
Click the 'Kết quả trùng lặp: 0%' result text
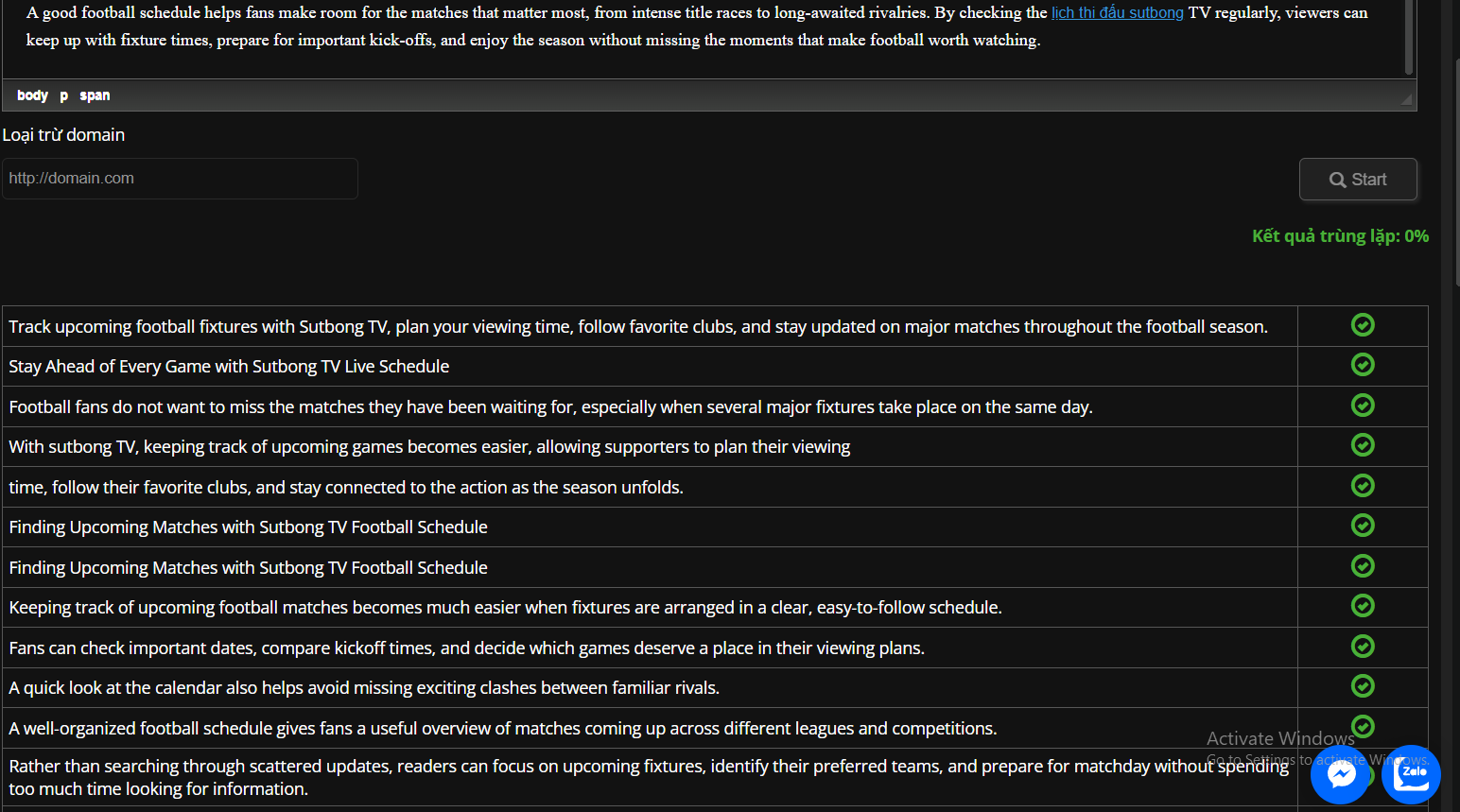tap(1340, 236)
